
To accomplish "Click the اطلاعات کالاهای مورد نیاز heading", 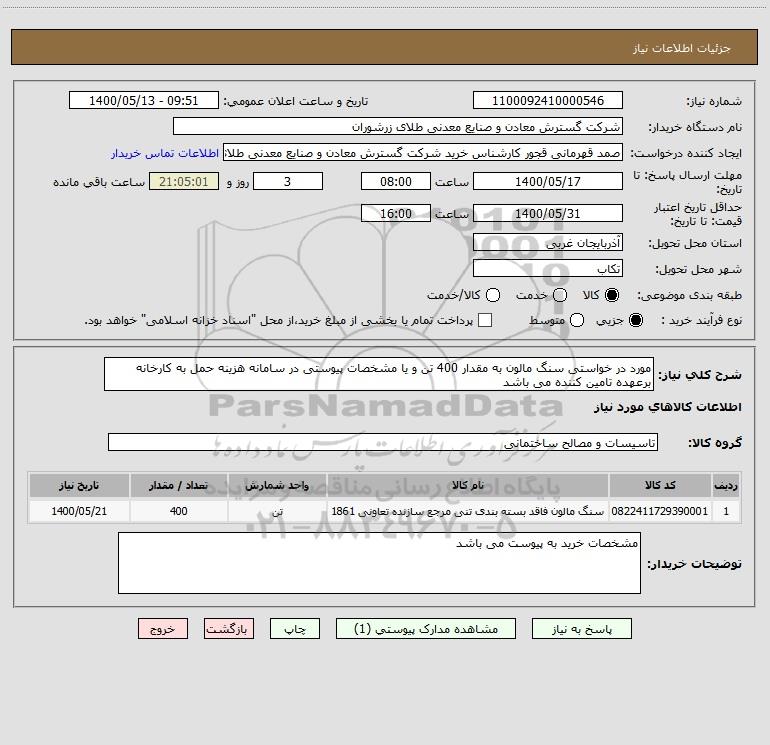I will (x=668, y=407).
